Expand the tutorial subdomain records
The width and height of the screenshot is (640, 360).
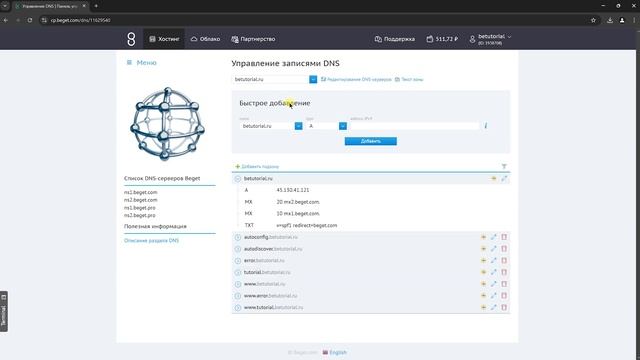point(238,272)
